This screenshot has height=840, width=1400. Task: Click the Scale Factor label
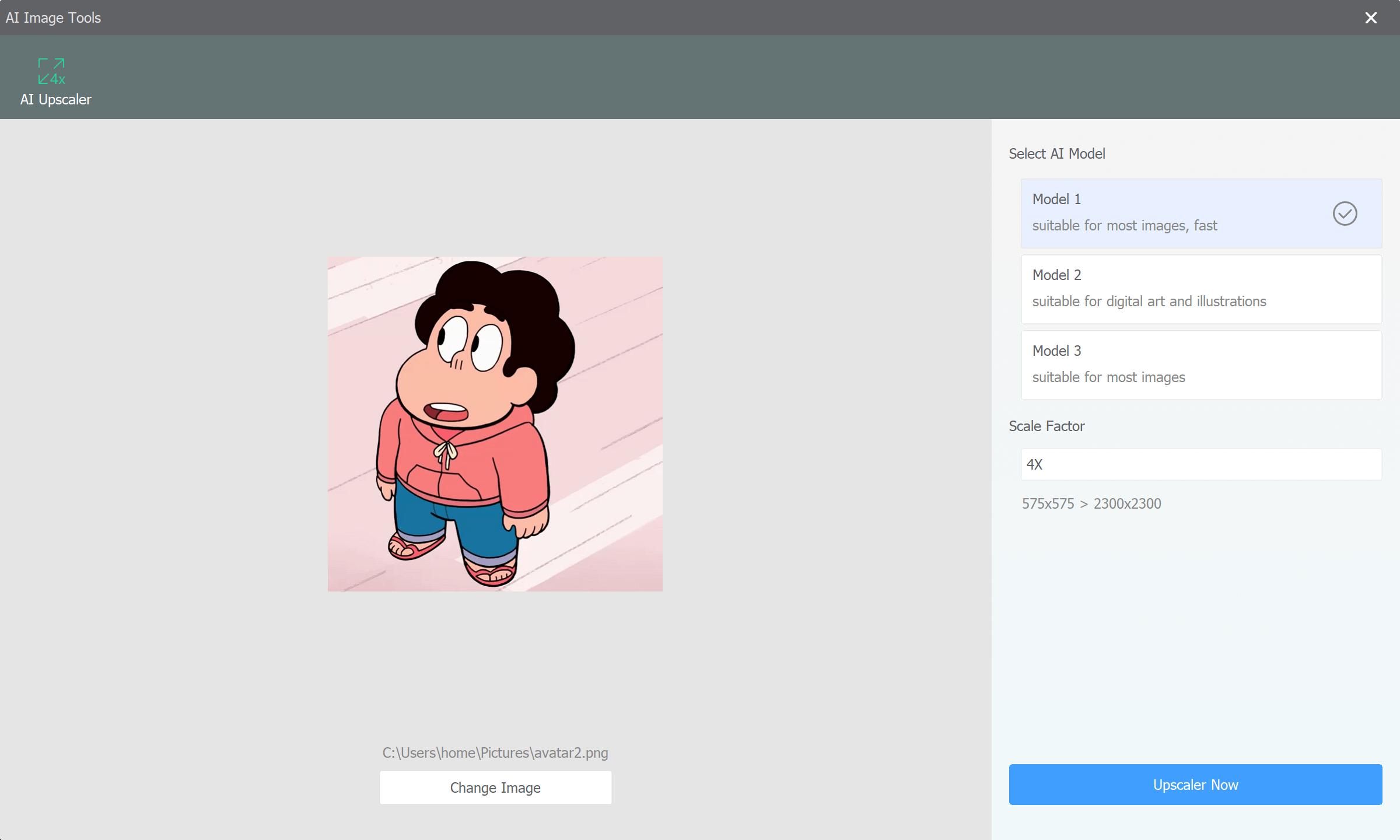pyautogui.click(x=1046, y=426)
